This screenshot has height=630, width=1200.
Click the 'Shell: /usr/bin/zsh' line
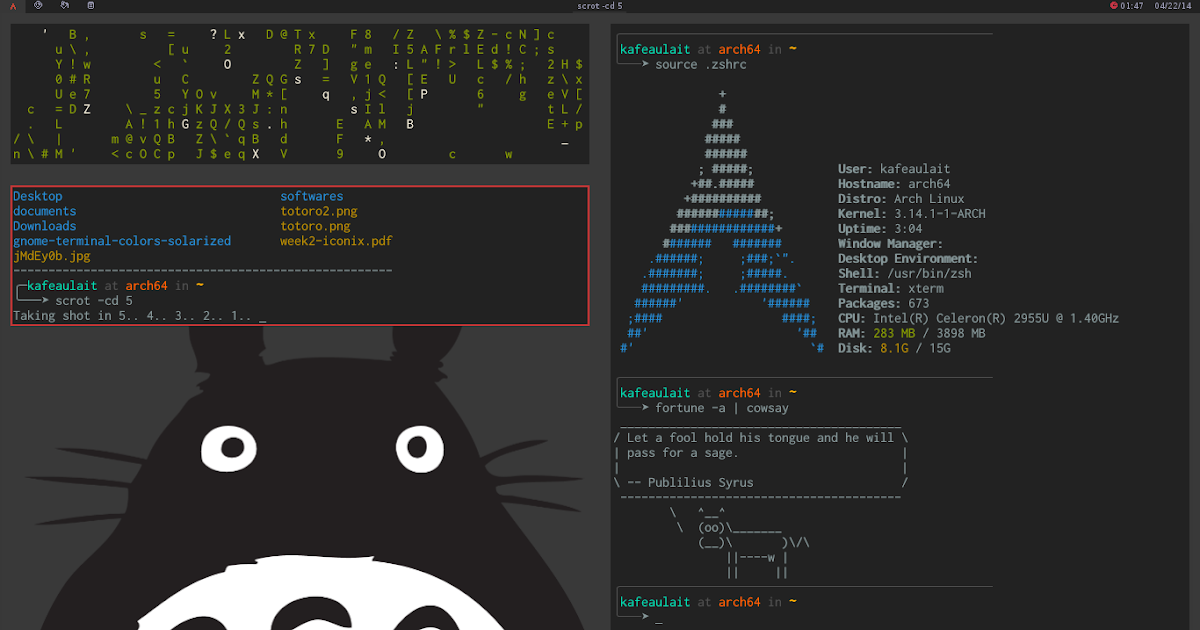click(905, 274)
